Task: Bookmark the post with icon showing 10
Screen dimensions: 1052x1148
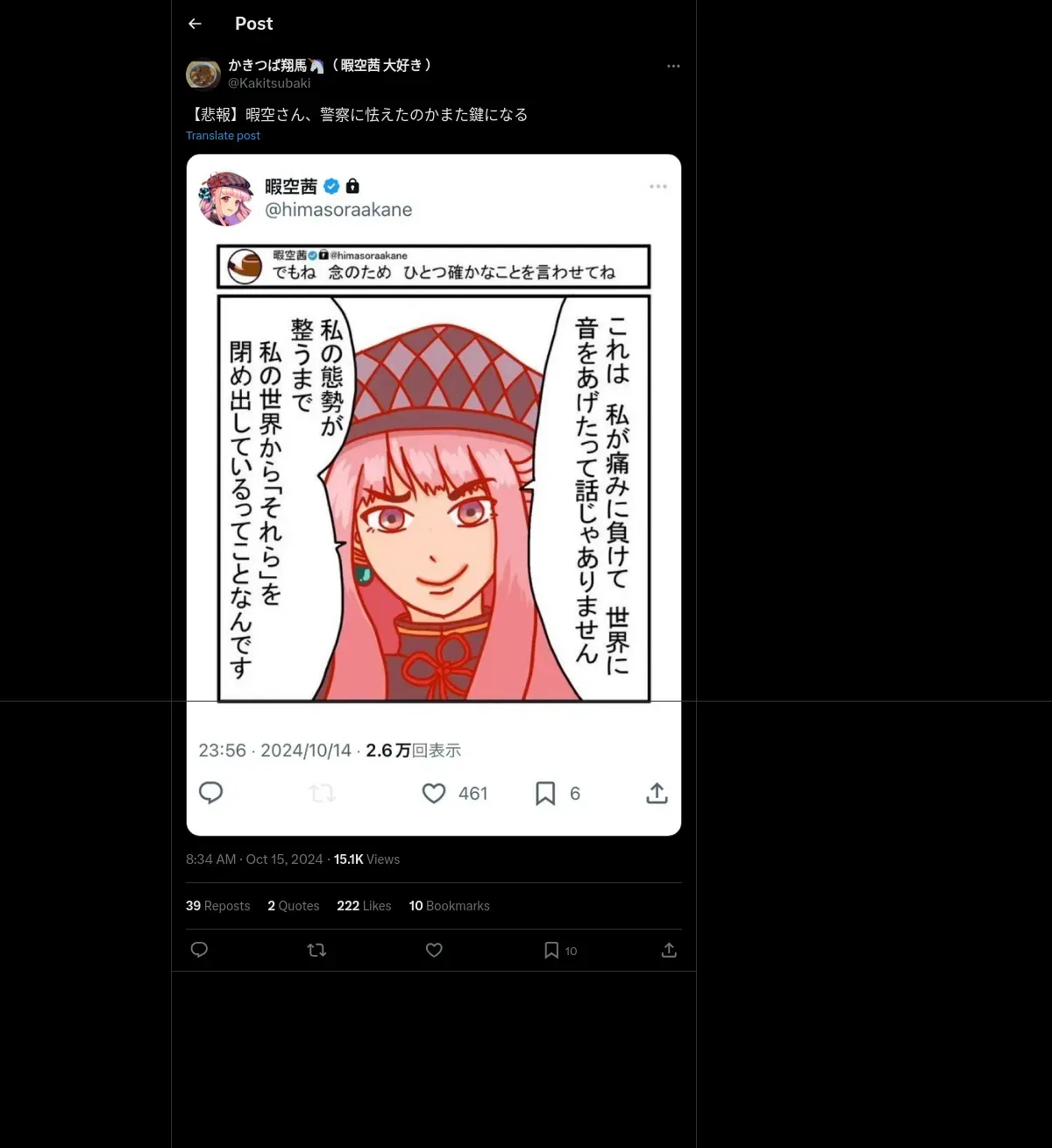Action: click(x=560, y=950)
